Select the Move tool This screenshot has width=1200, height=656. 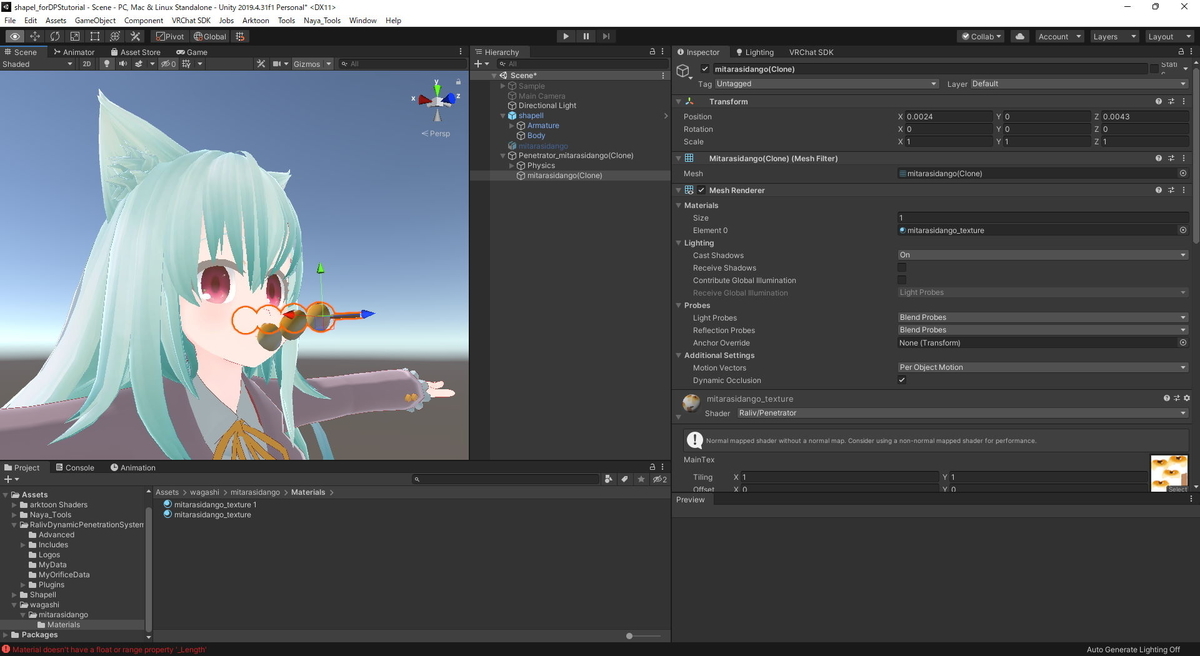point(33,36)
